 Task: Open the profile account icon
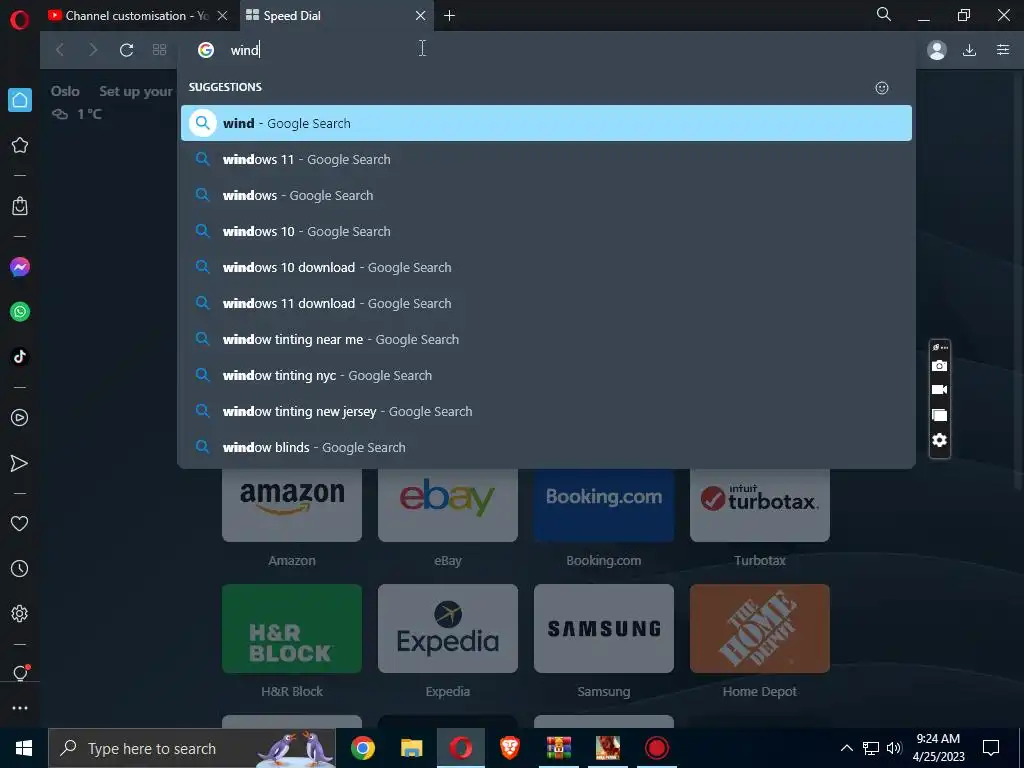click(936, 50)
